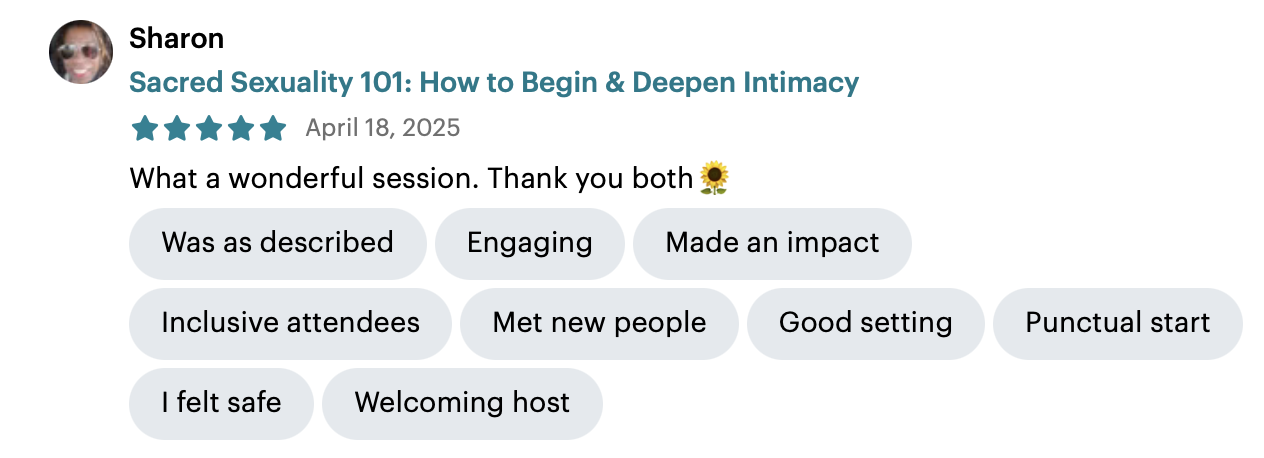Select the "Good setting" tag
The image size is (1264, 458).
(866, 323)
